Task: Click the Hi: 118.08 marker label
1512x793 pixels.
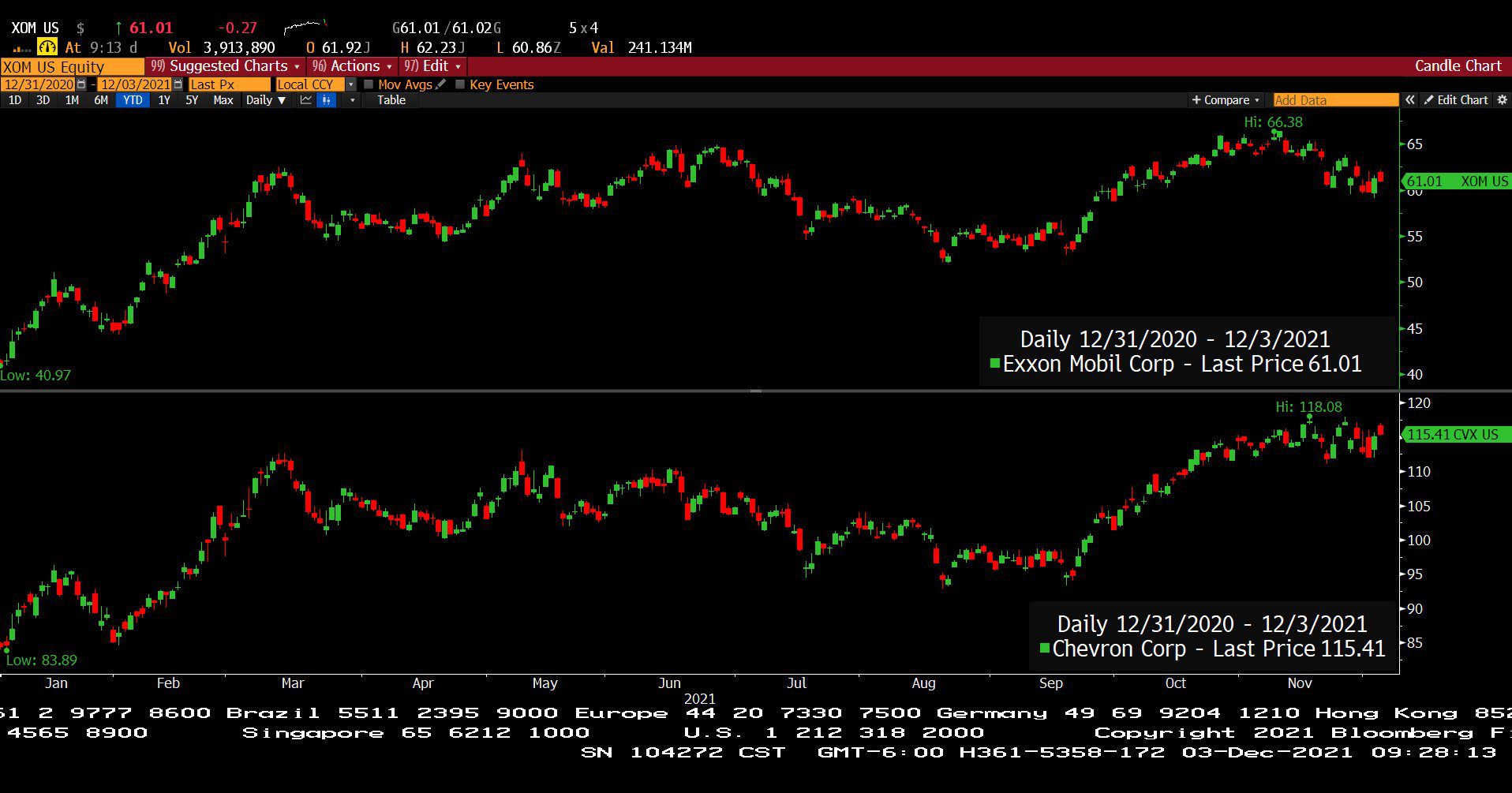Action: pos(1308,407)
